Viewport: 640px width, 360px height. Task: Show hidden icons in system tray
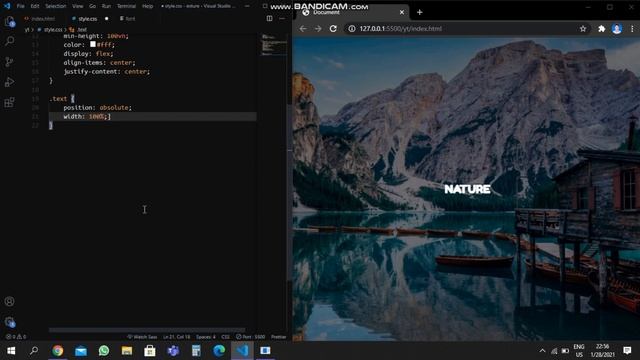(542, 351)
